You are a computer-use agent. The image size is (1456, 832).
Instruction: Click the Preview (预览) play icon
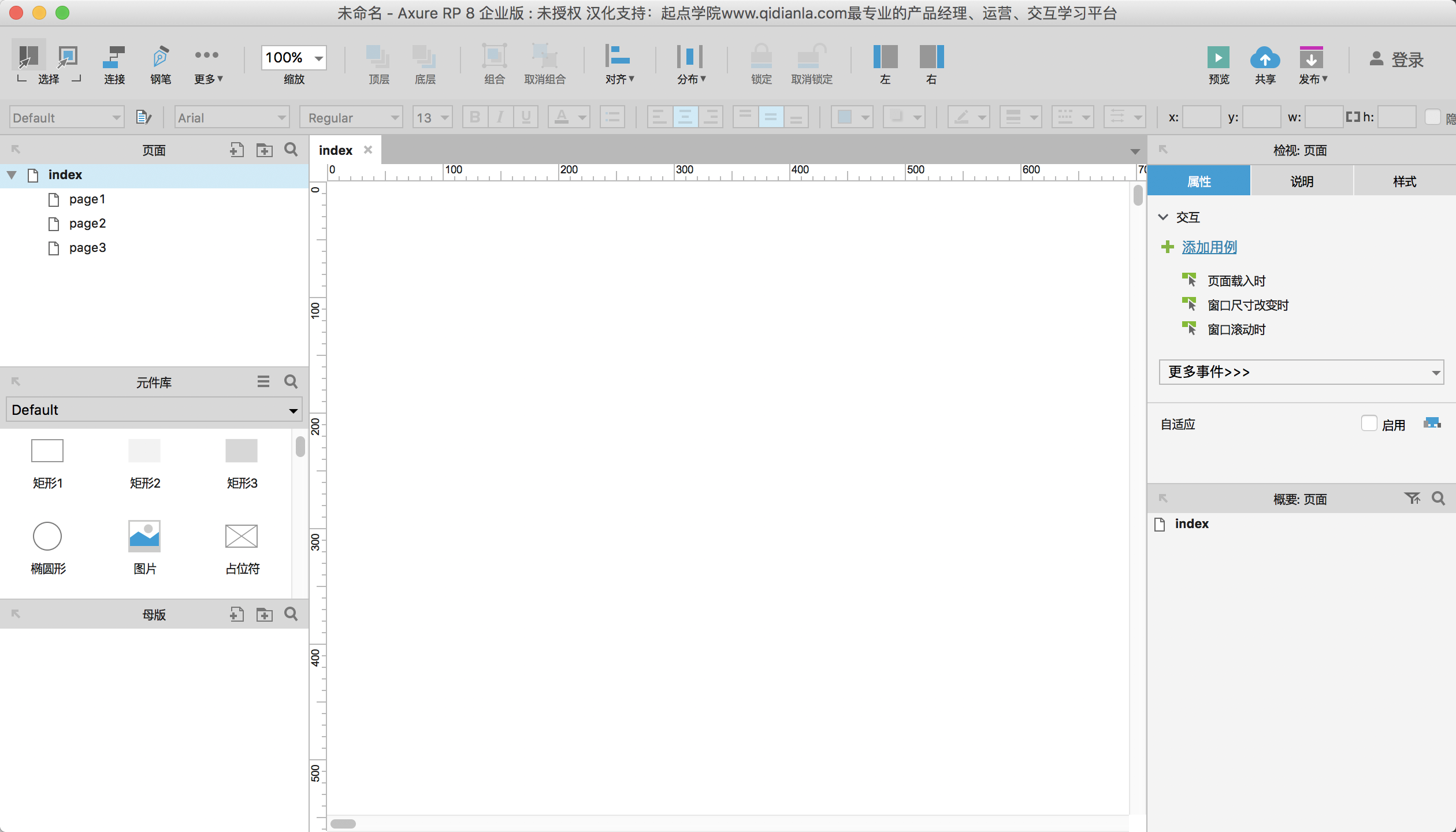[1218, 58]
